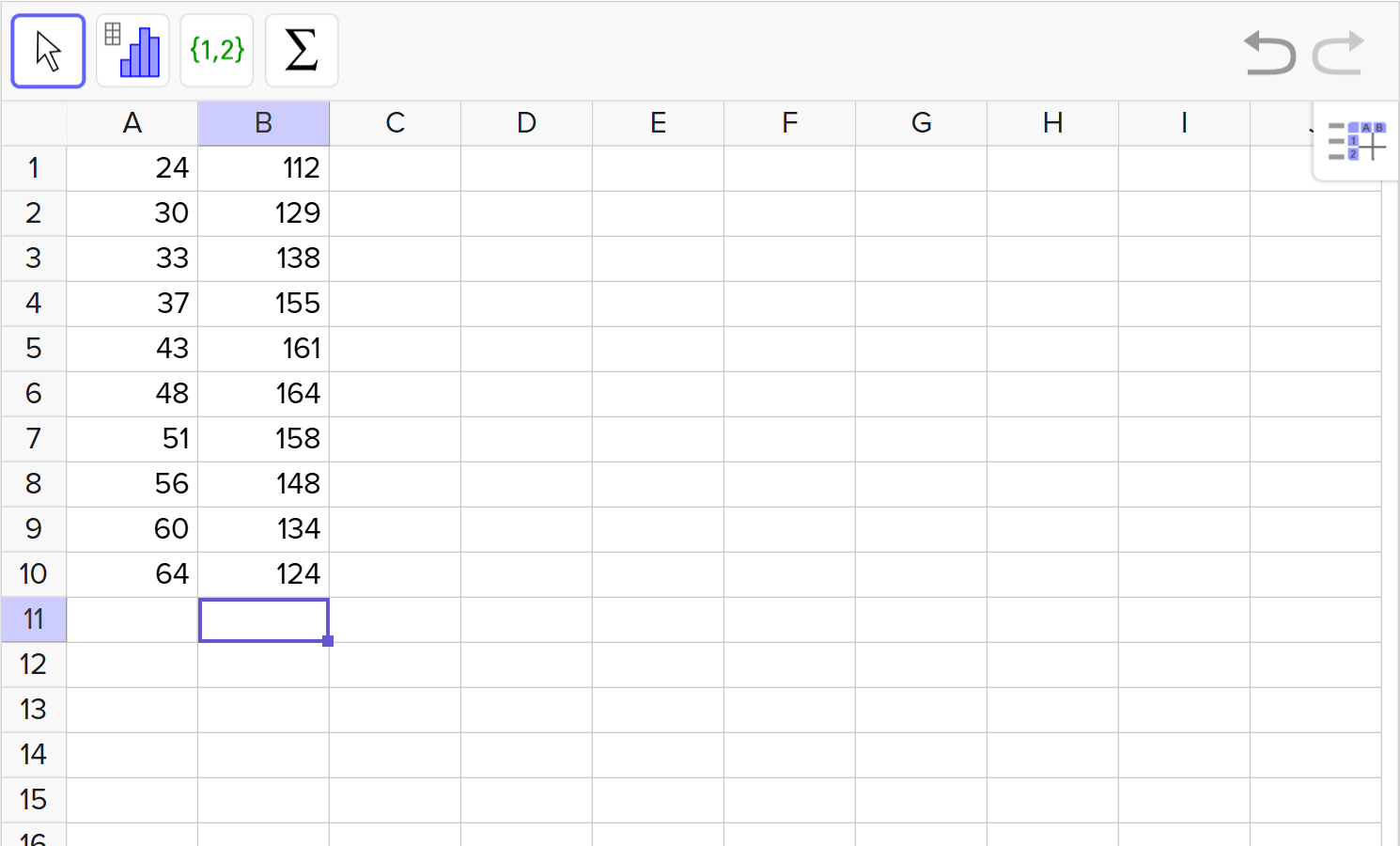1400x846 pixels.
Task: Select row 8 header
Action: point(34,484)
